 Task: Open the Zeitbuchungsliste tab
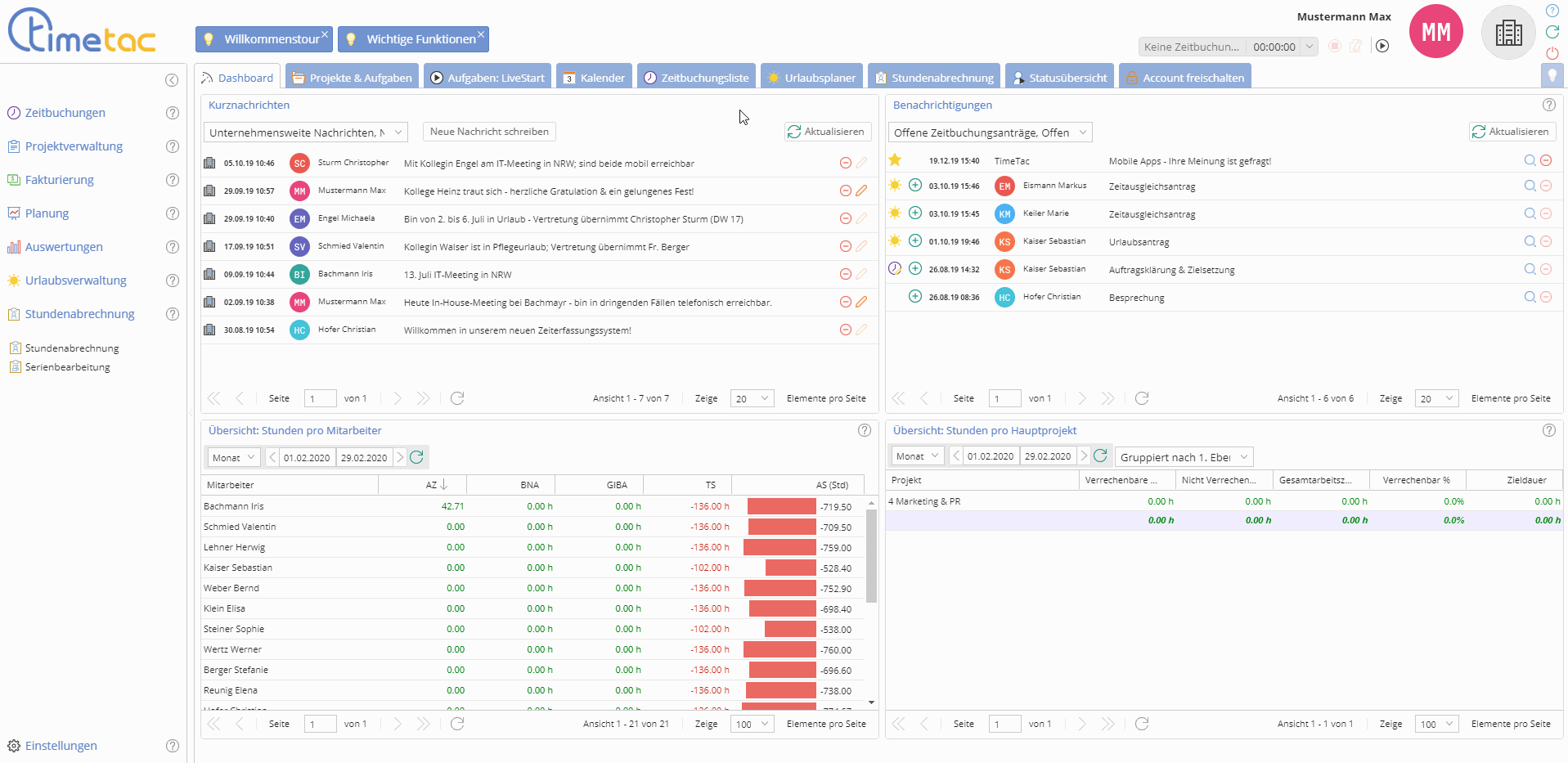click(696, 78)
